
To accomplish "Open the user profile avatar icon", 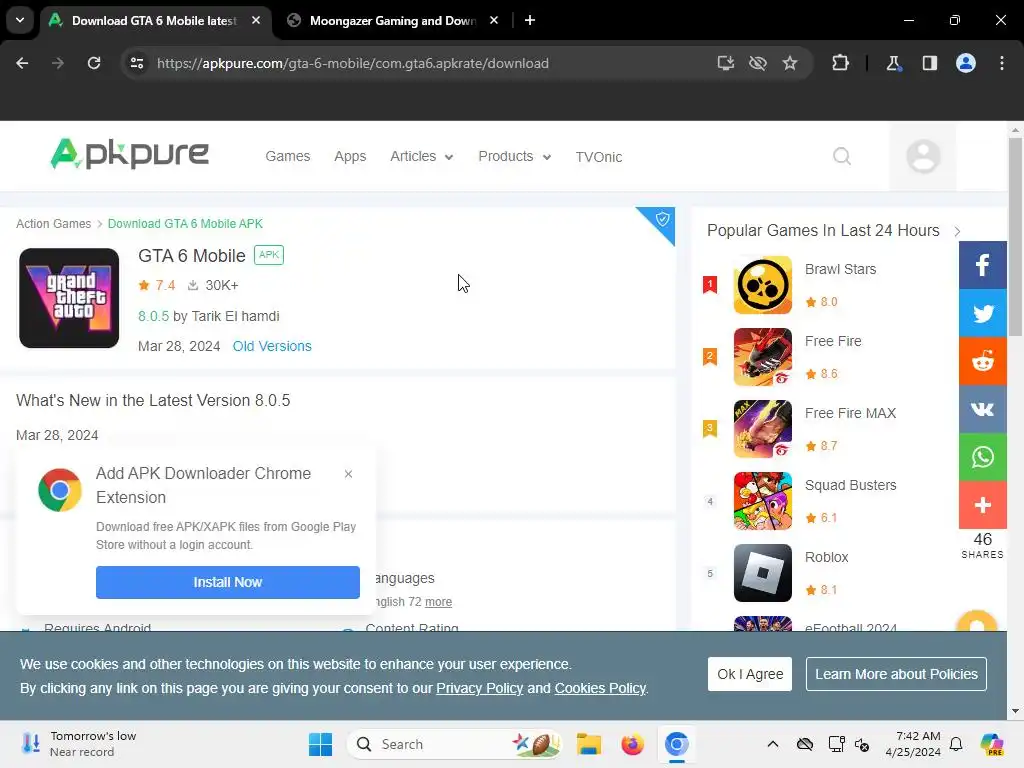I will [x=923, y=157].
